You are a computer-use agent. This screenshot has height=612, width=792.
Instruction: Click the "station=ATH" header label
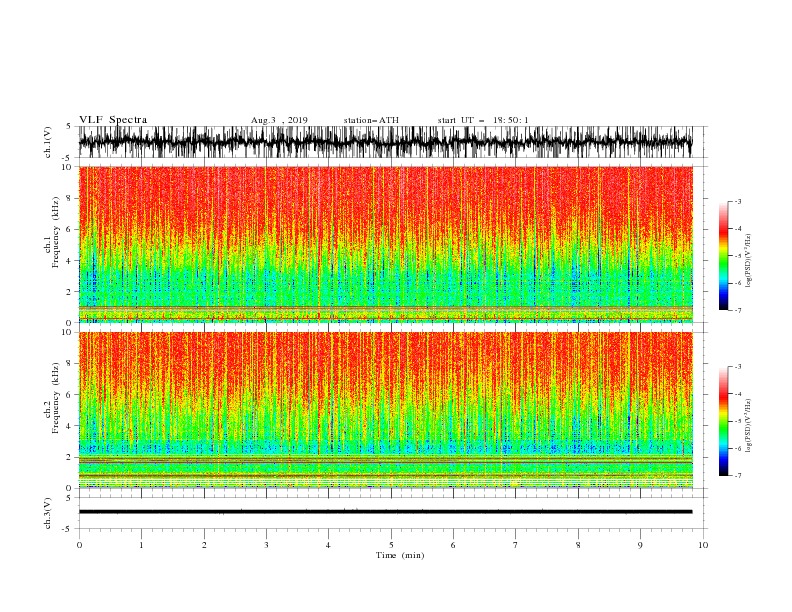point(371,120)
